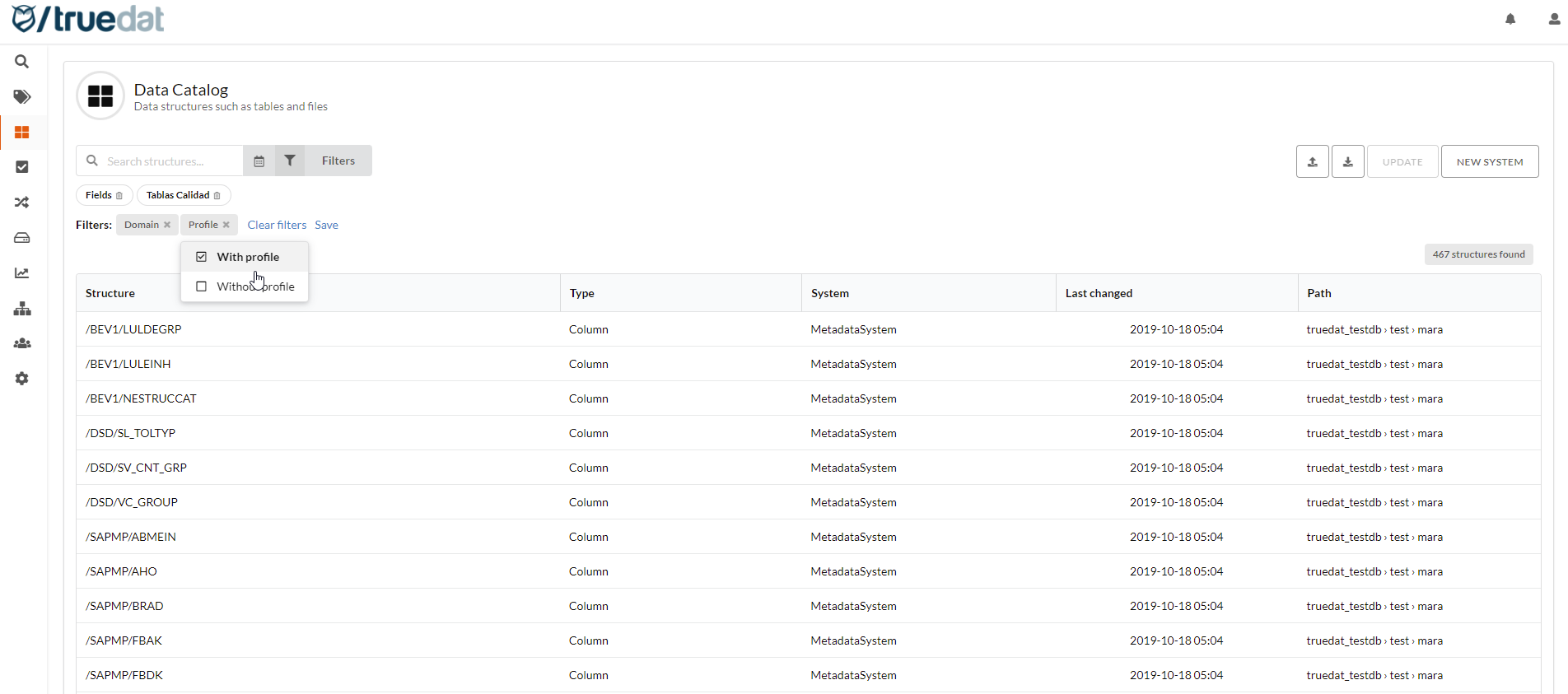This screenshot has height=694, width=1568.
Task: Click the notifications bell icon
Action: click(x=1510, y=19)
